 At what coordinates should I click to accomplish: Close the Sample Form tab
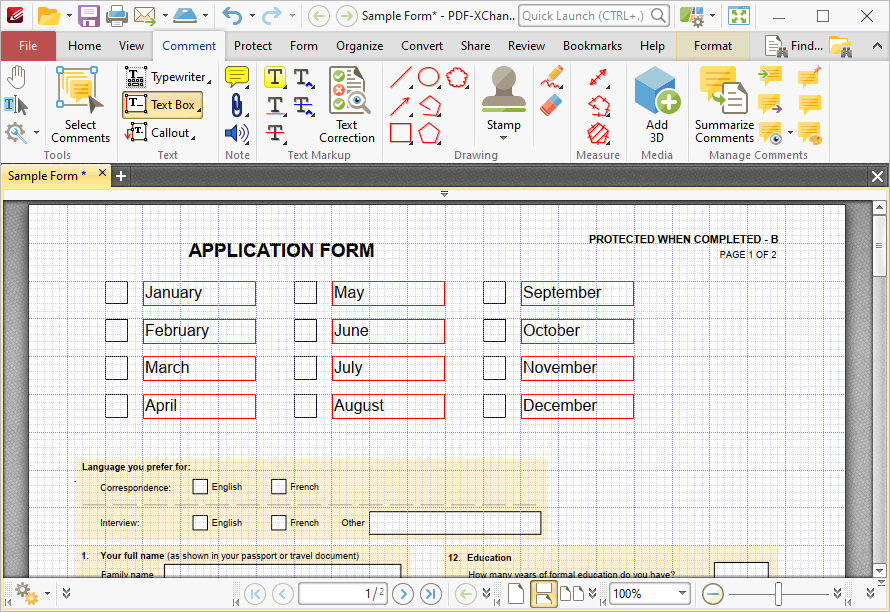coord(102,173)
